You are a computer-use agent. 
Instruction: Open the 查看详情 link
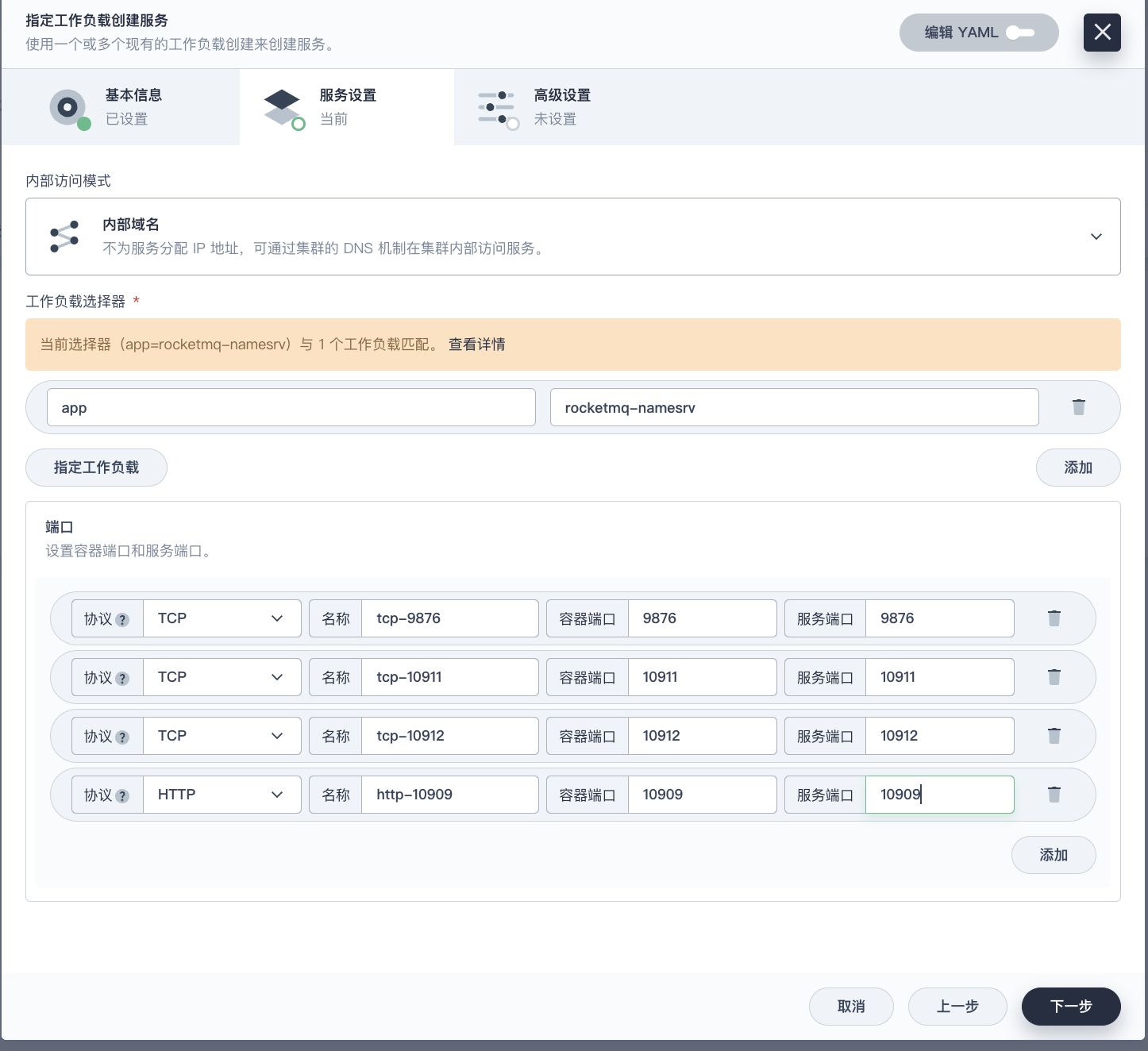(477, 345)
